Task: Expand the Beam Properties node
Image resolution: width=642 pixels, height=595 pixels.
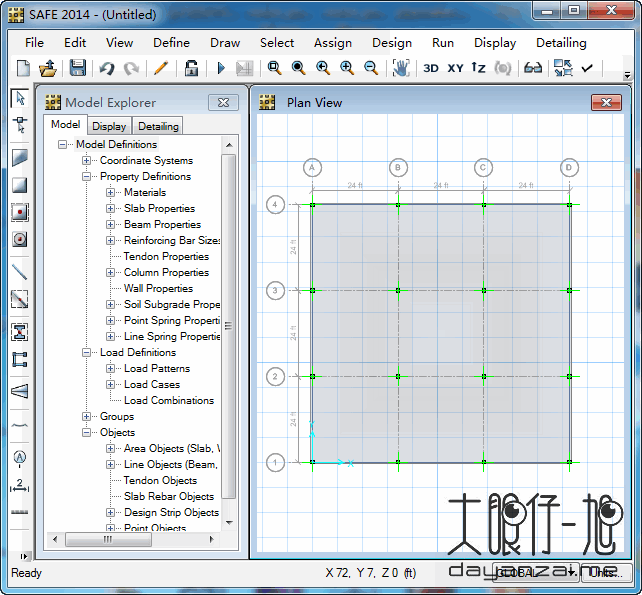Action: [x=110, y=224]
